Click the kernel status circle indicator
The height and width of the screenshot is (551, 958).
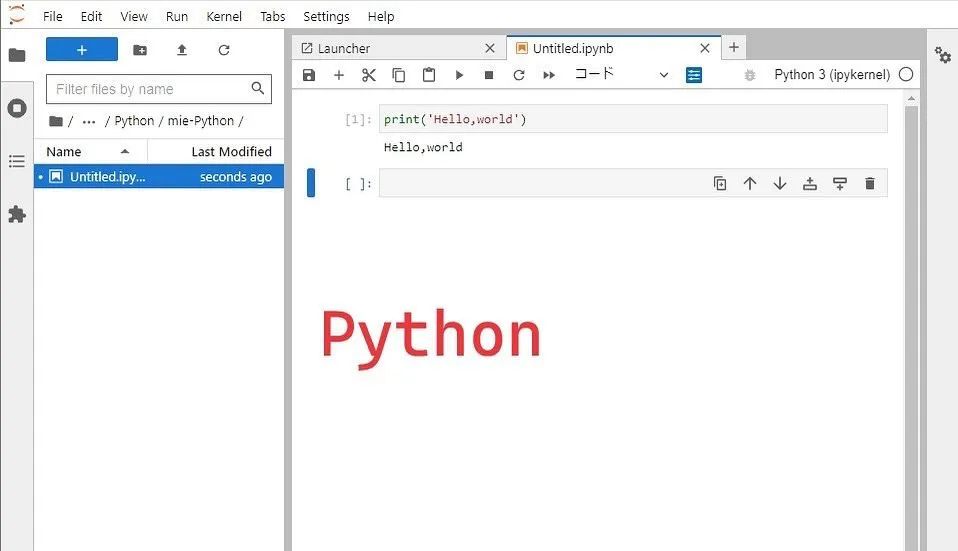coord(906,75)
